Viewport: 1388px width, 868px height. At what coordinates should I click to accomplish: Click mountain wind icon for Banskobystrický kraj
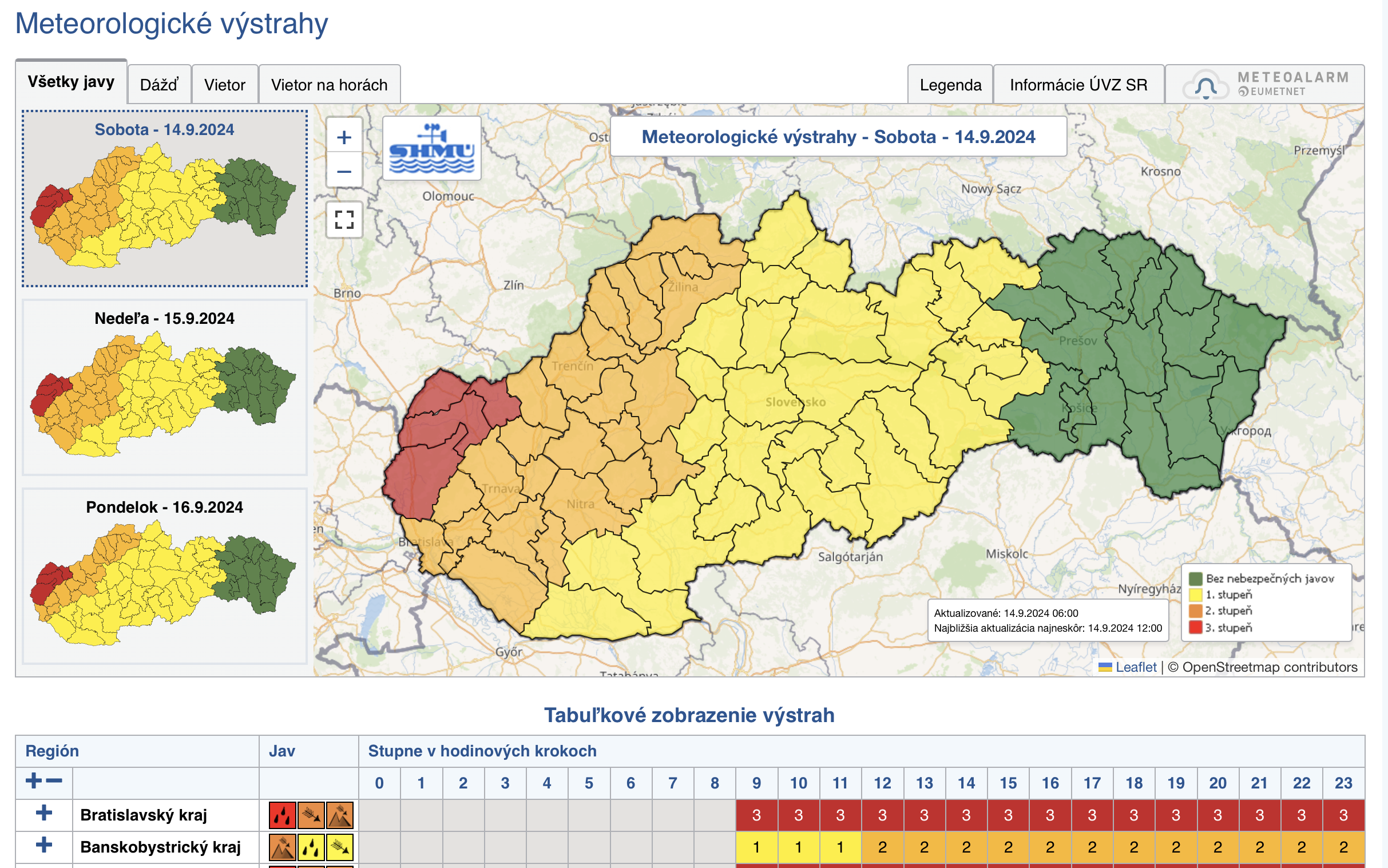point(282,847)
